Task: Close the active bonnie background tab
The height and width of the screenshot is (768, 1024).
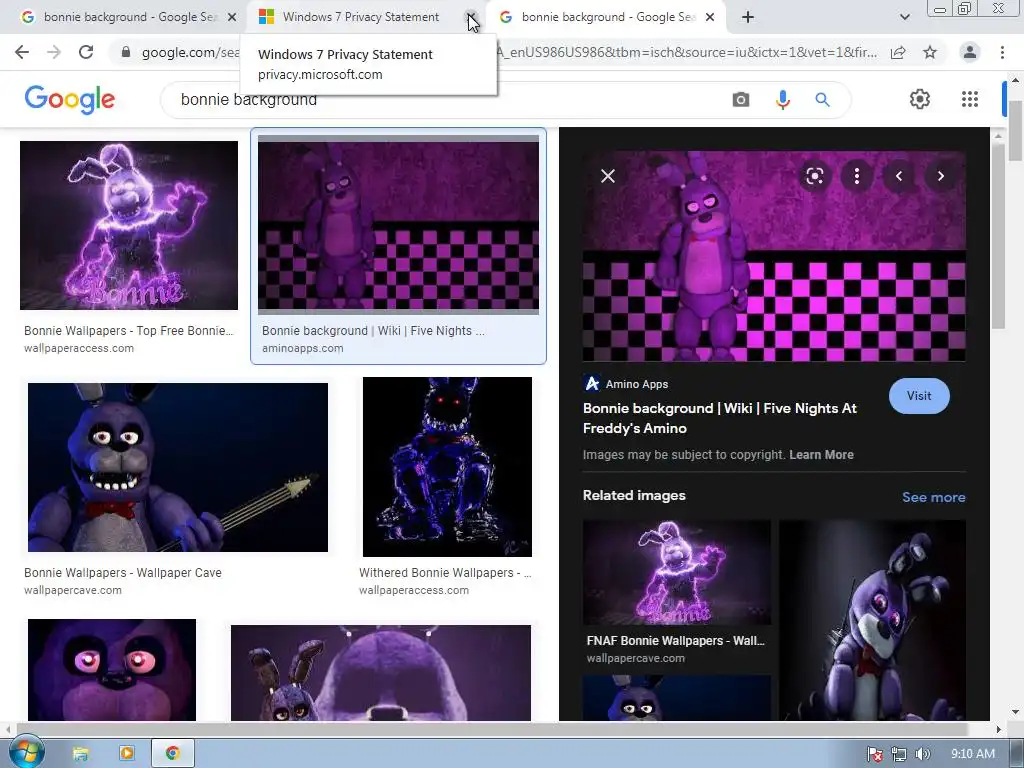Action: coord(711,17)
